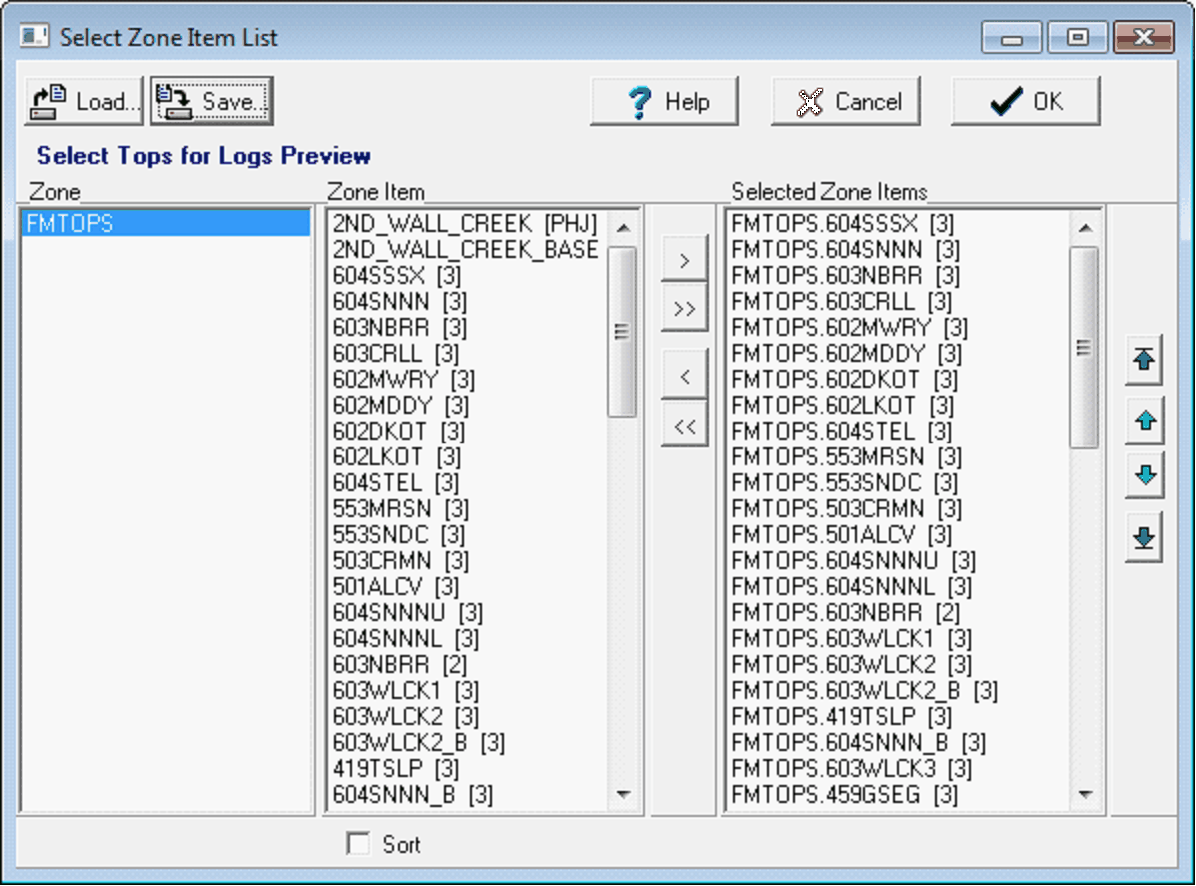This screenshot has height=886, width=1196.
Task: Add all items with double right arrow
Action: (x=684, y=309)
